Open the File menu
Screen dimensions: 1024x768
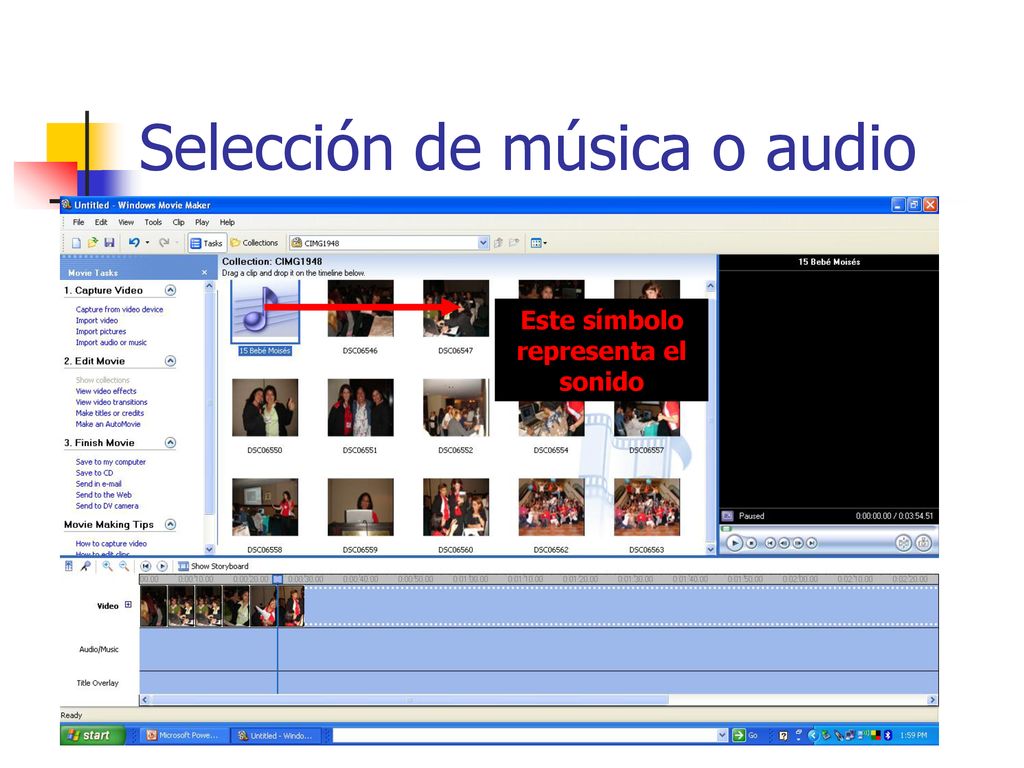coord(78,222)
